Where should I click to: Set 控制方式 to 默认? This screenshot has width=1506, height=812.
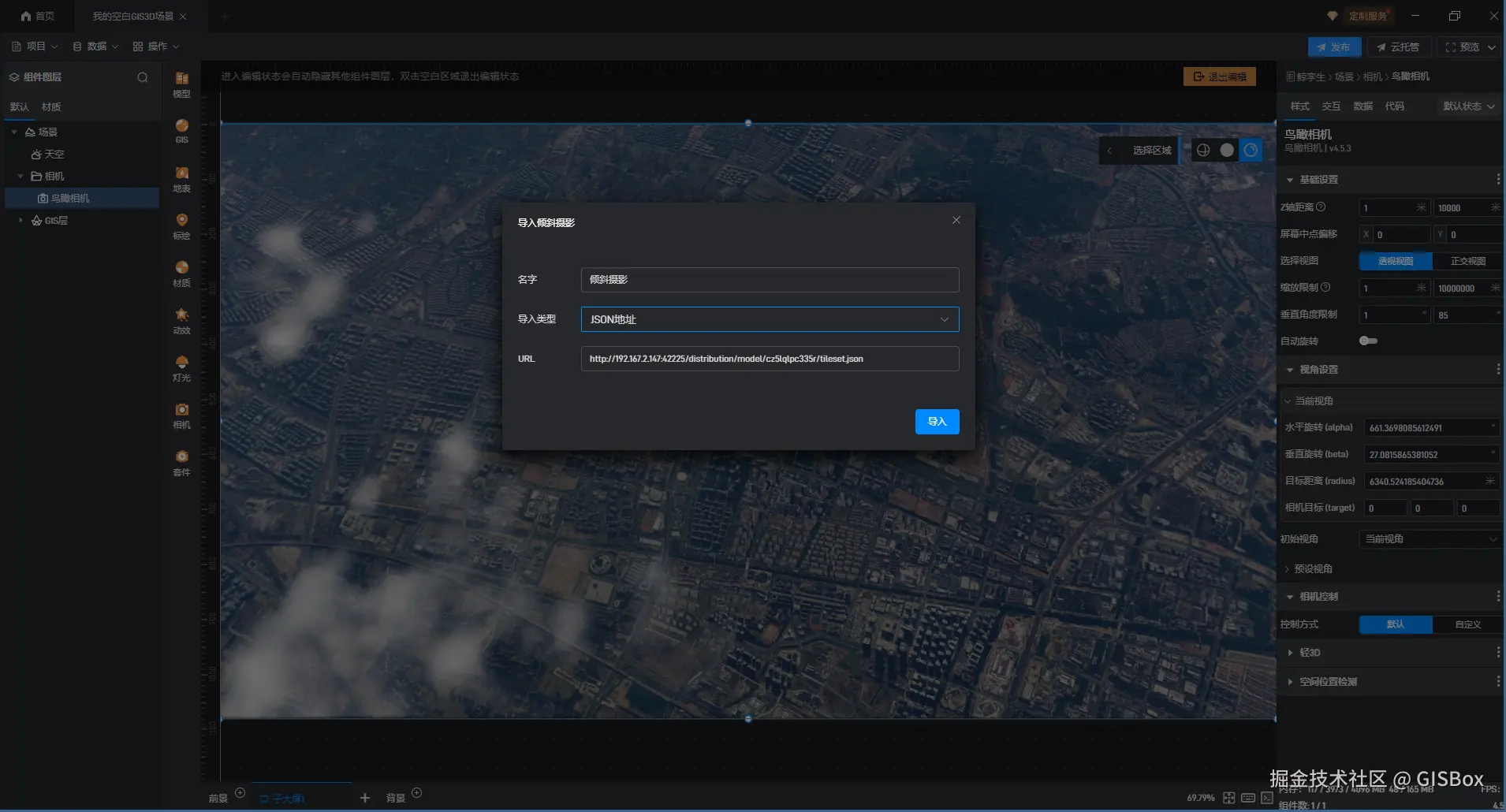tap(1396, 624)
